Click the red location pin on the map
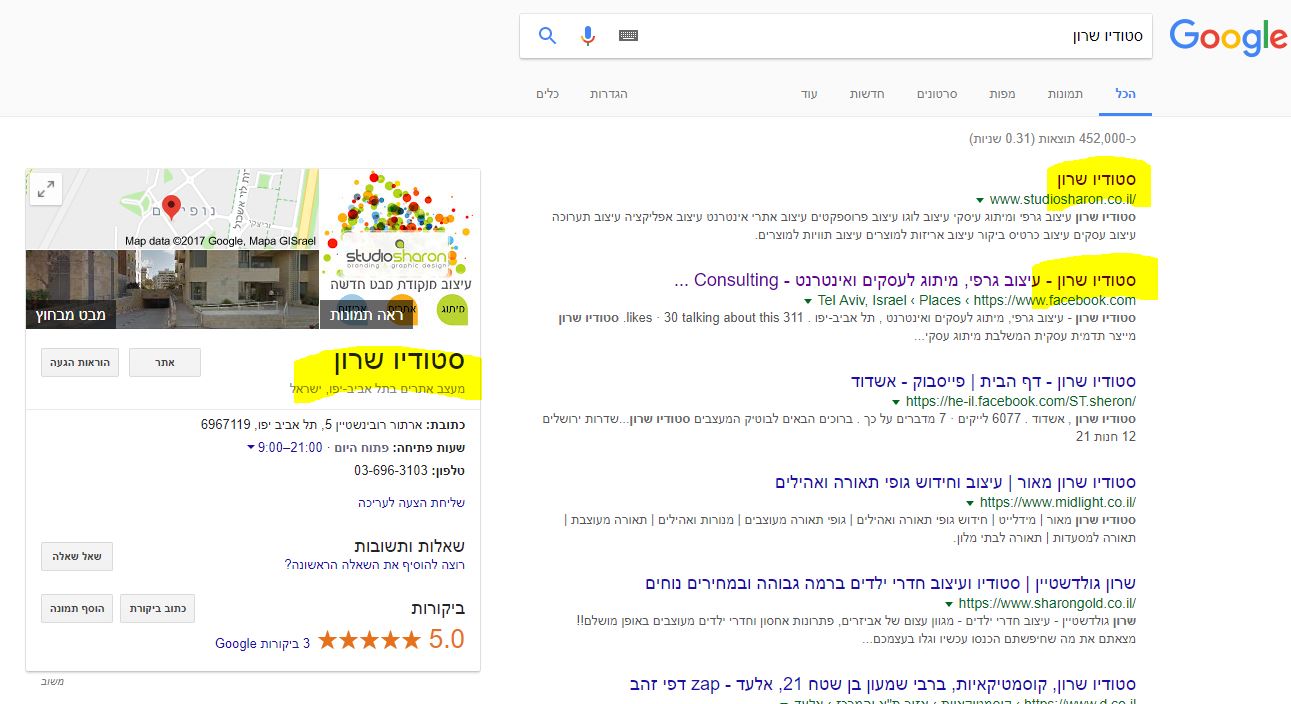 pyautogui.click(x=171, y=207)
